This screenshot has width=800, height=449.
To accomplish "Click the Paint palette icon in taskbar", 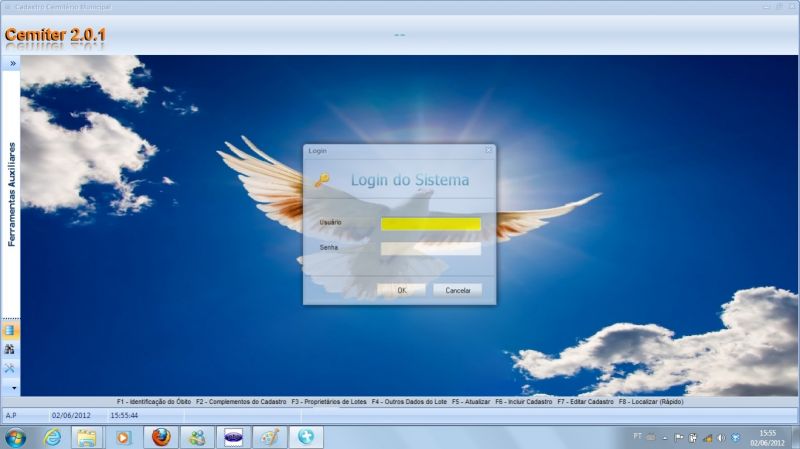I will point(269,437).
